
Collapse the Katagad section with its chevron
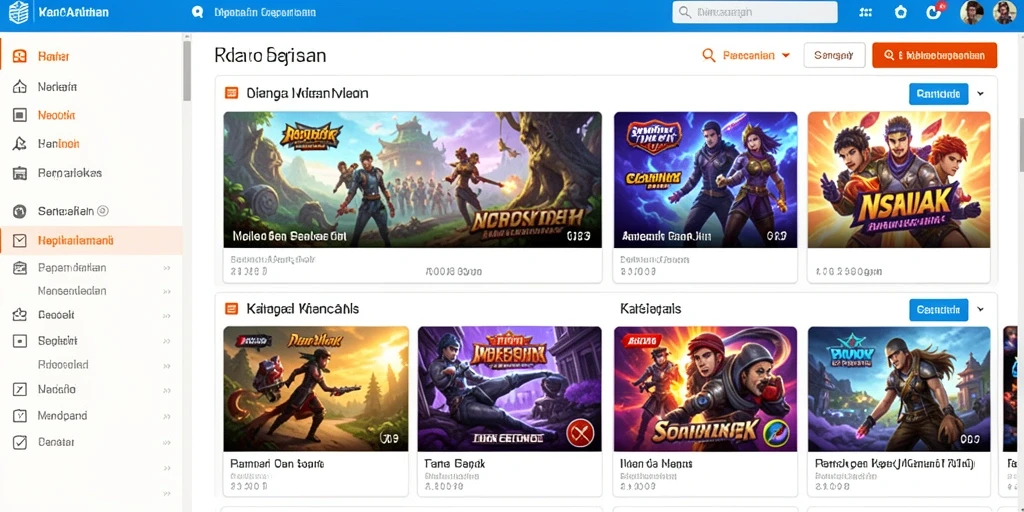click(x=980, y=309)
